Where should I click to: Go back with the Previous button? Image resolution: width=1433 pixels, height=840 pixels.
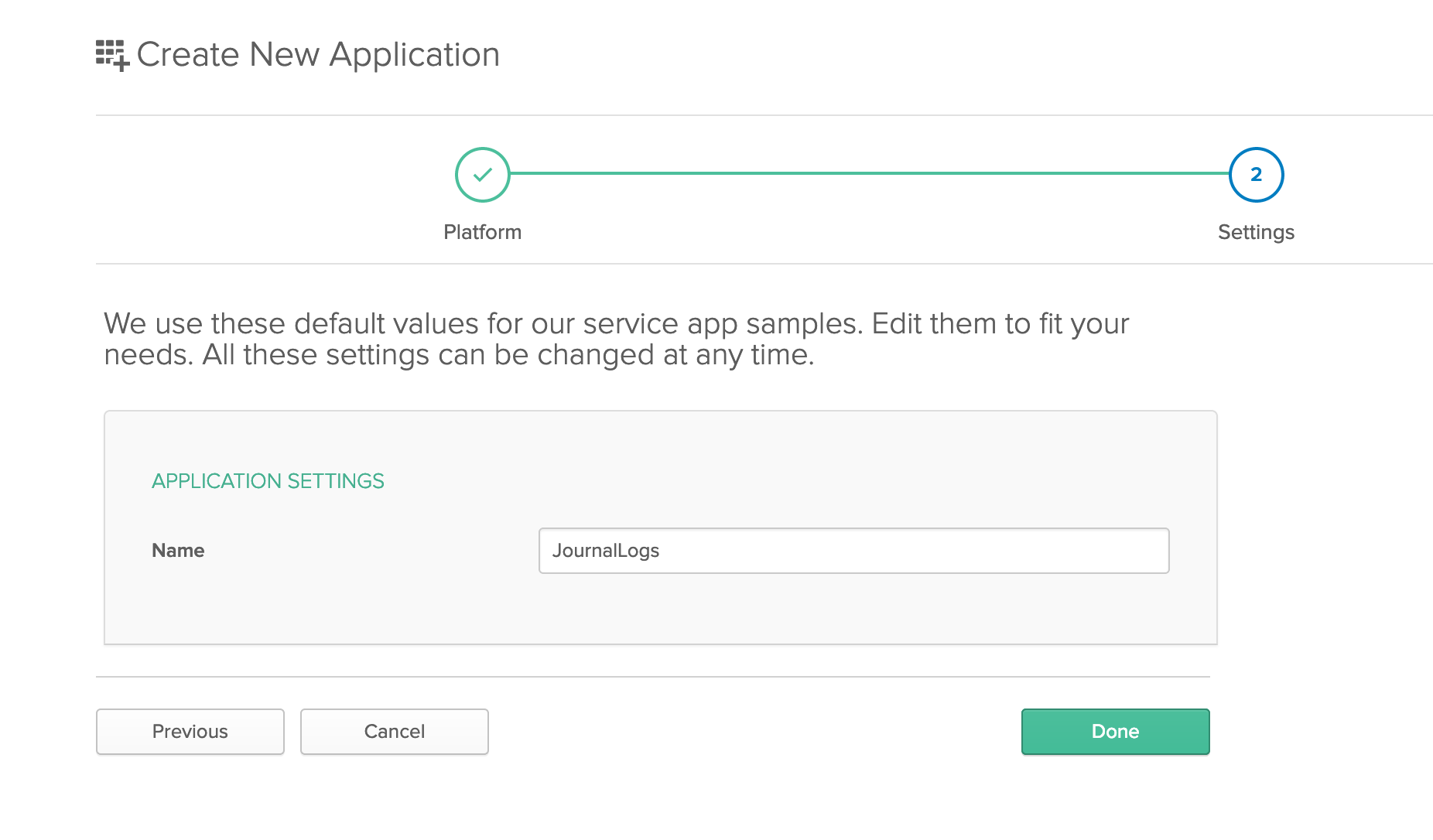pyautogui.click(x=190, y=732)
